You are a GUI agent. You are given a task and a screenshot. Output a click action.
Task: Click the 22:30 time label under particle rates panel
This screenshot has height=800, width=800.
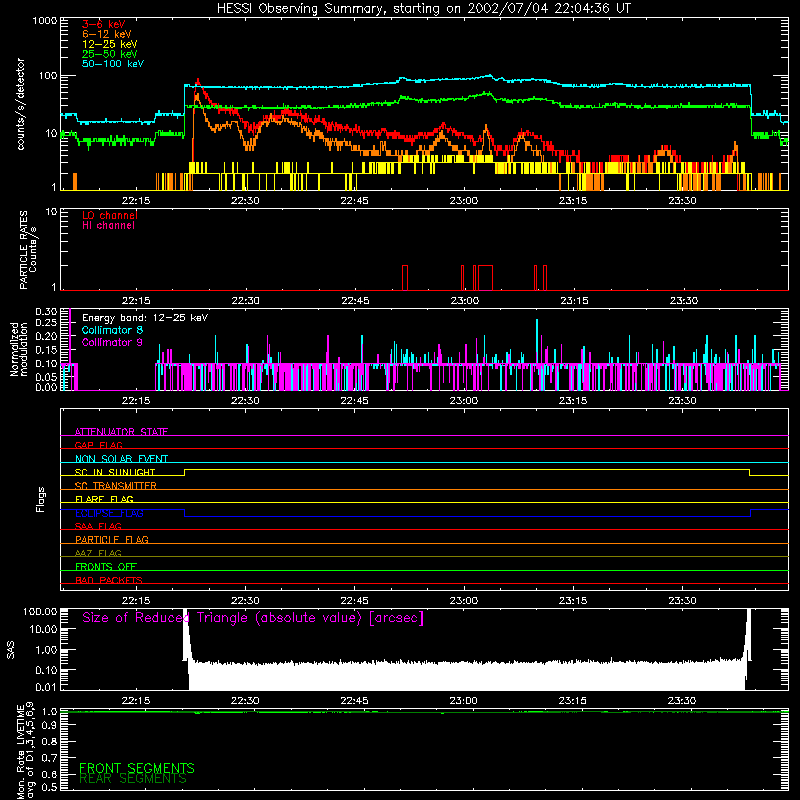[x=245, y=301]
